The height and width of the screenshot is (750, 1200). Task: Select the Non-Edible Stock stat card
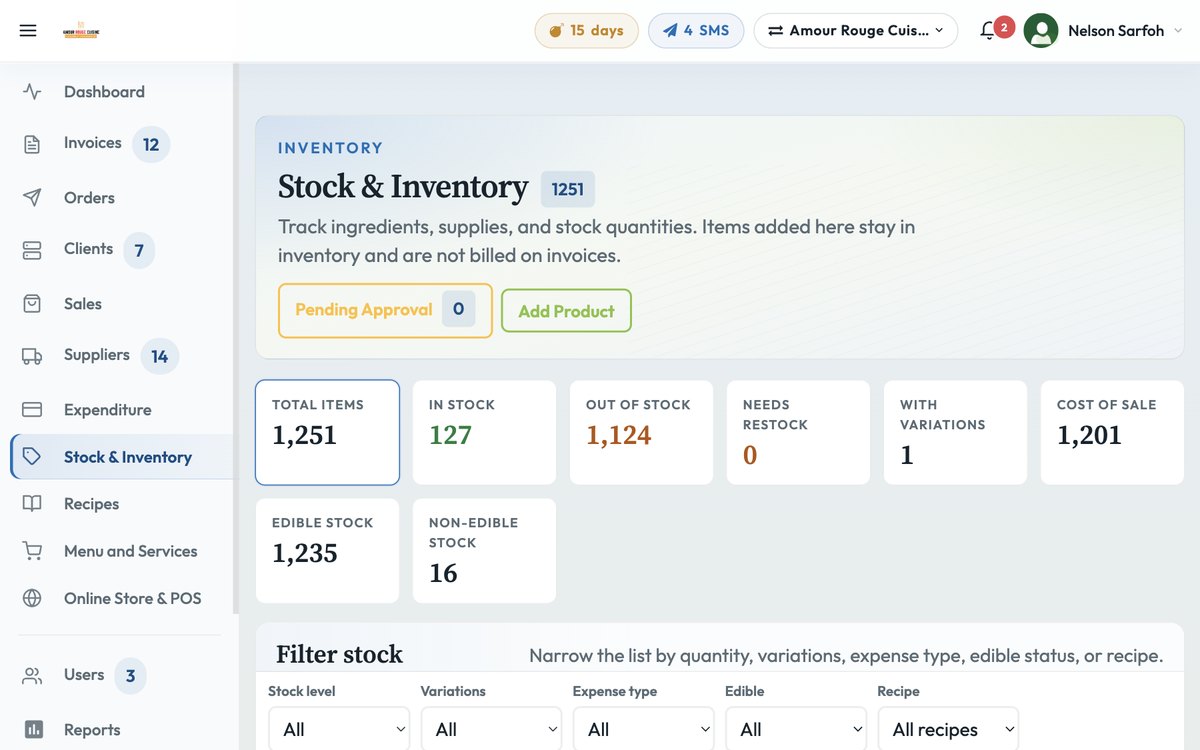(x=484, y=551)
